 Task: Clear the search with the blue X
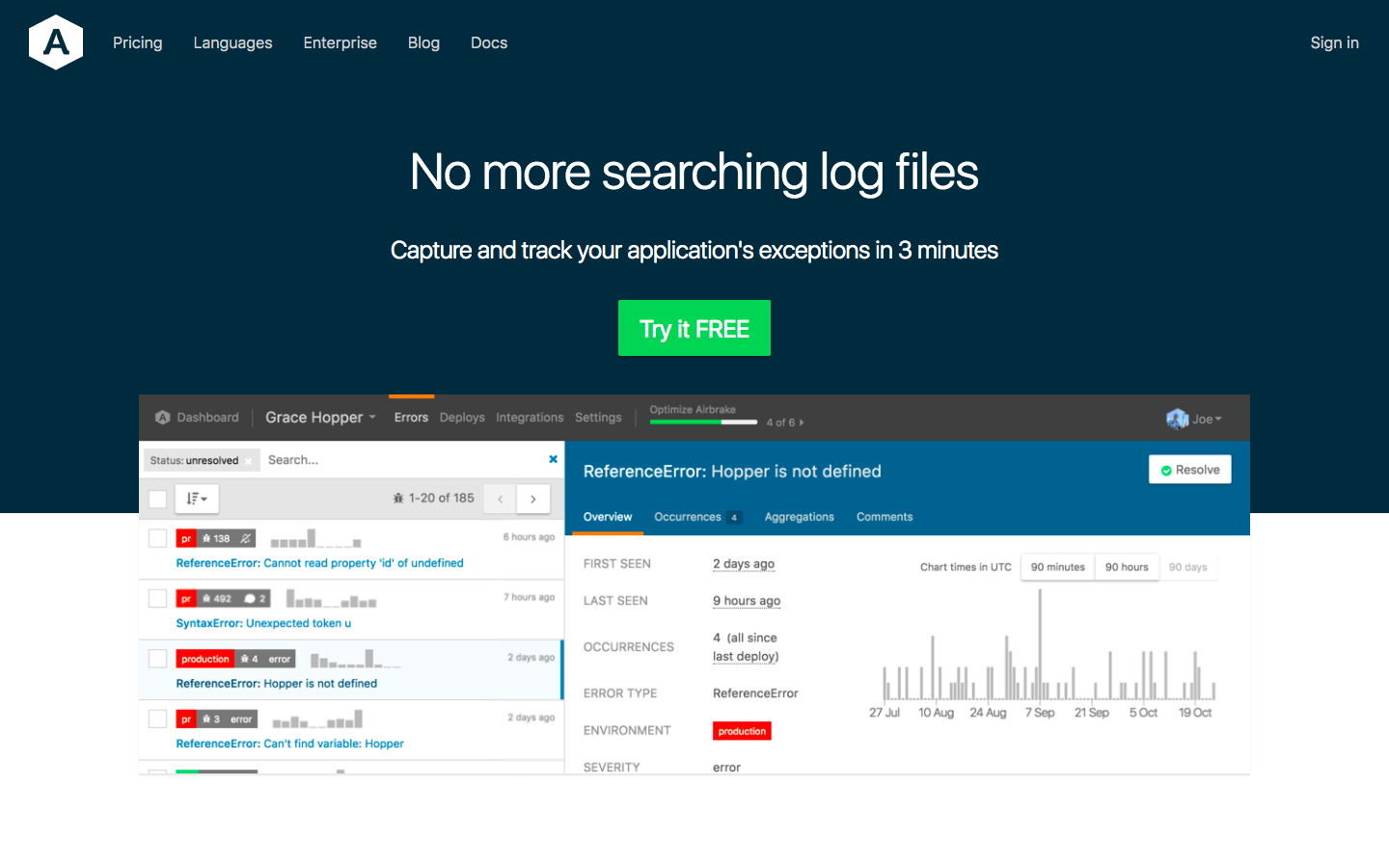[553, 459]
